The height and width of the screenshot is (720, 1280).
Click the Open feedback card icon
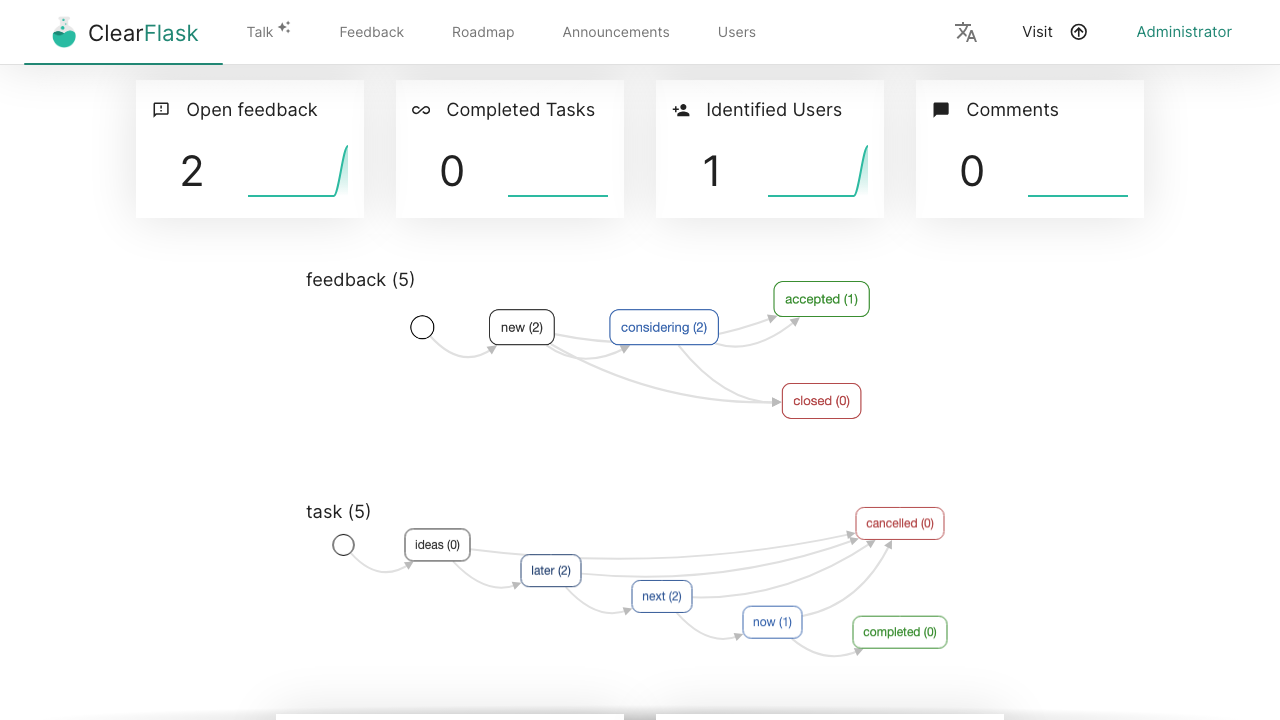161,110
